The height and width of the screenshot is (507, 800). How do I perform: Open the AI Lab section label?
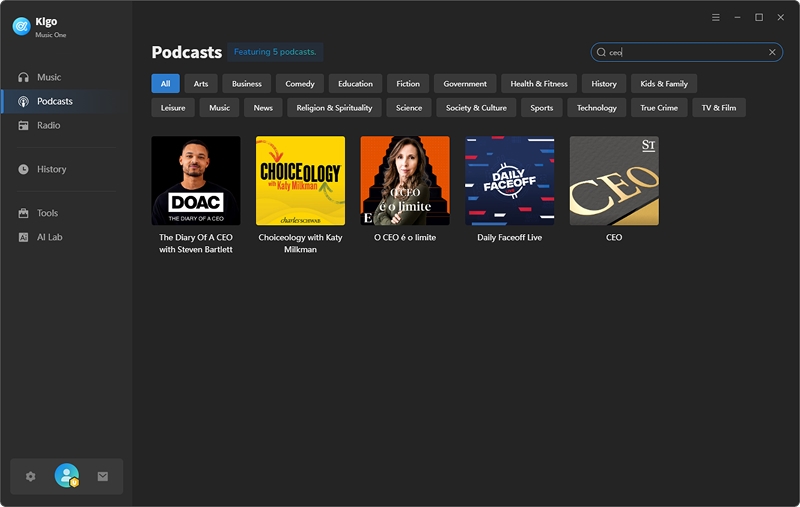pos(49,237)
